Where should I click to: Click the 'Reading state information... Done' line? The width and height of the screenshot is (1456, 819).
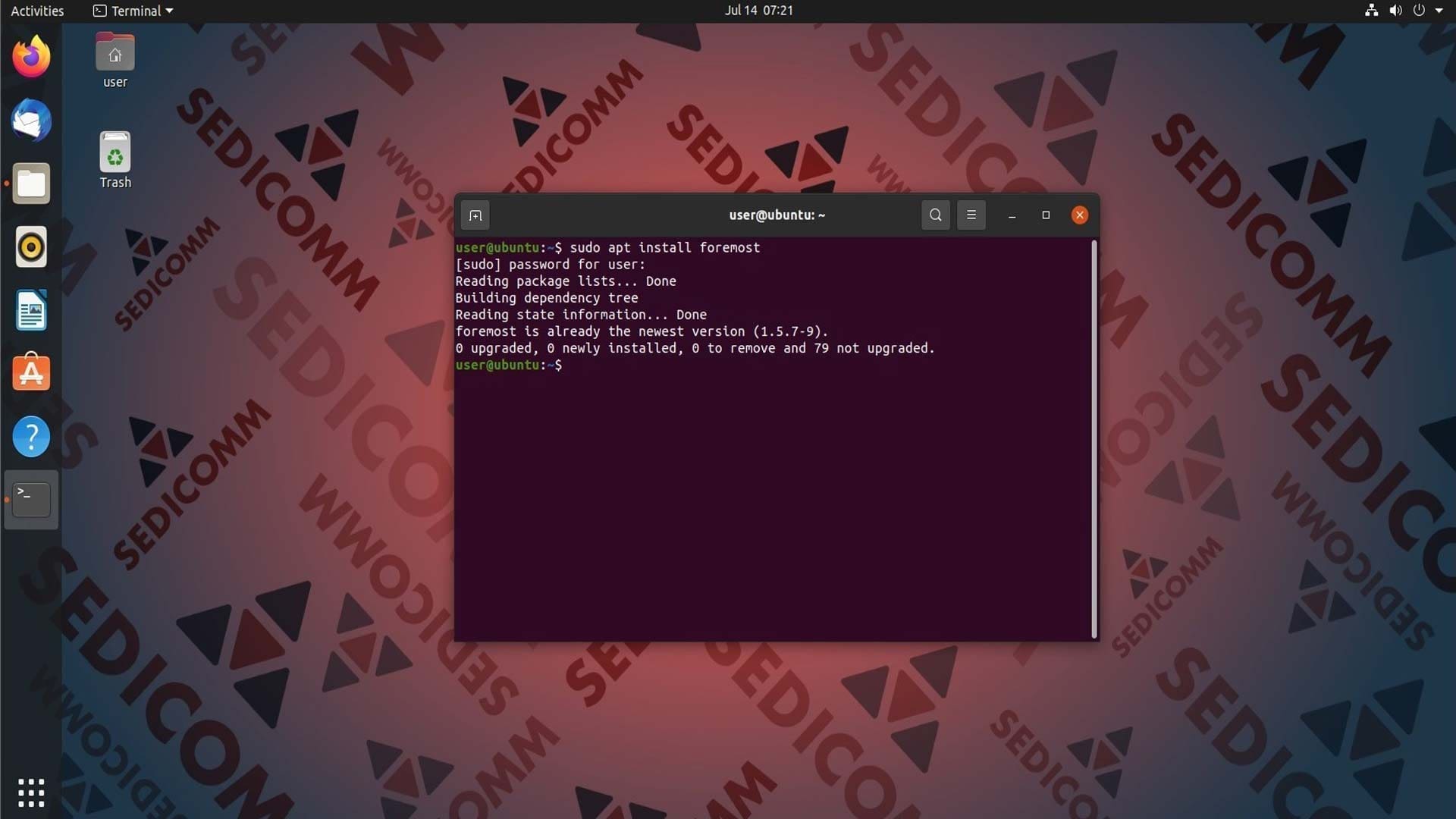[581, 315]
